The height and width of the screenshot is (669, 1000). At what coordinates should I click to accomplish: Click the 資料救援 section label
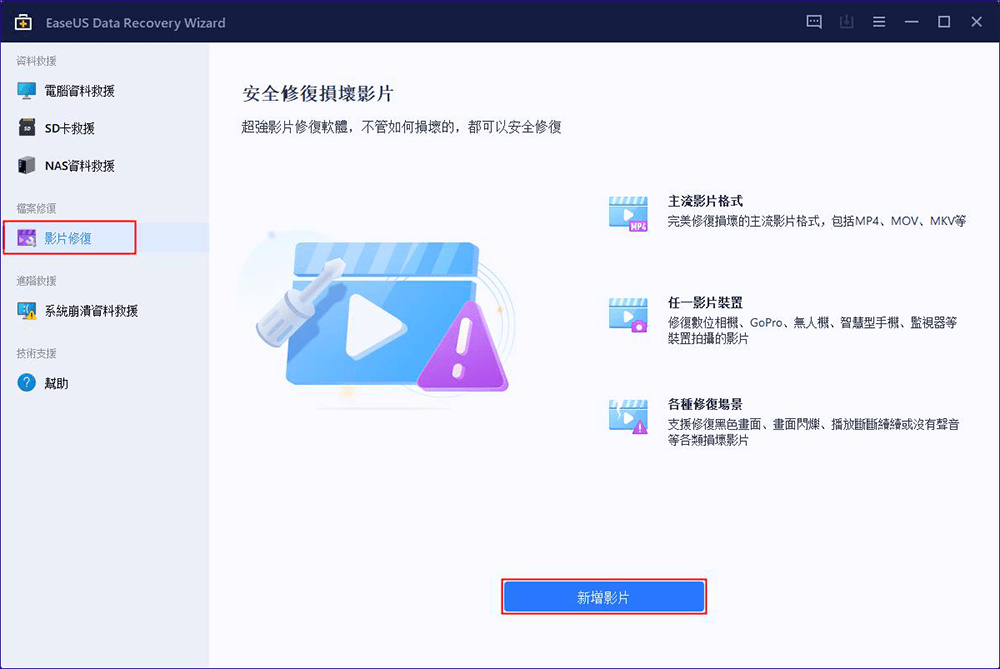coord(36,61)
